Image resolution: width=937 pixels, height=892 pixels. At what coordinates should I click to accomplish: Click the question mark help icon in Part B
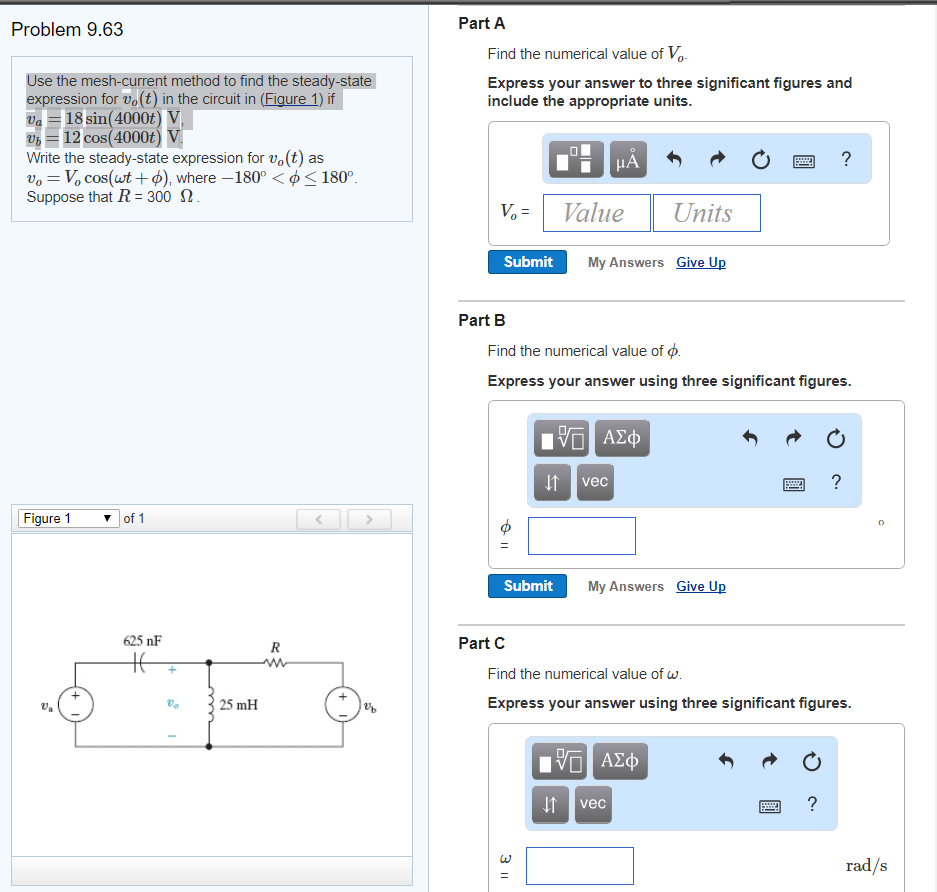pos(835,482)
